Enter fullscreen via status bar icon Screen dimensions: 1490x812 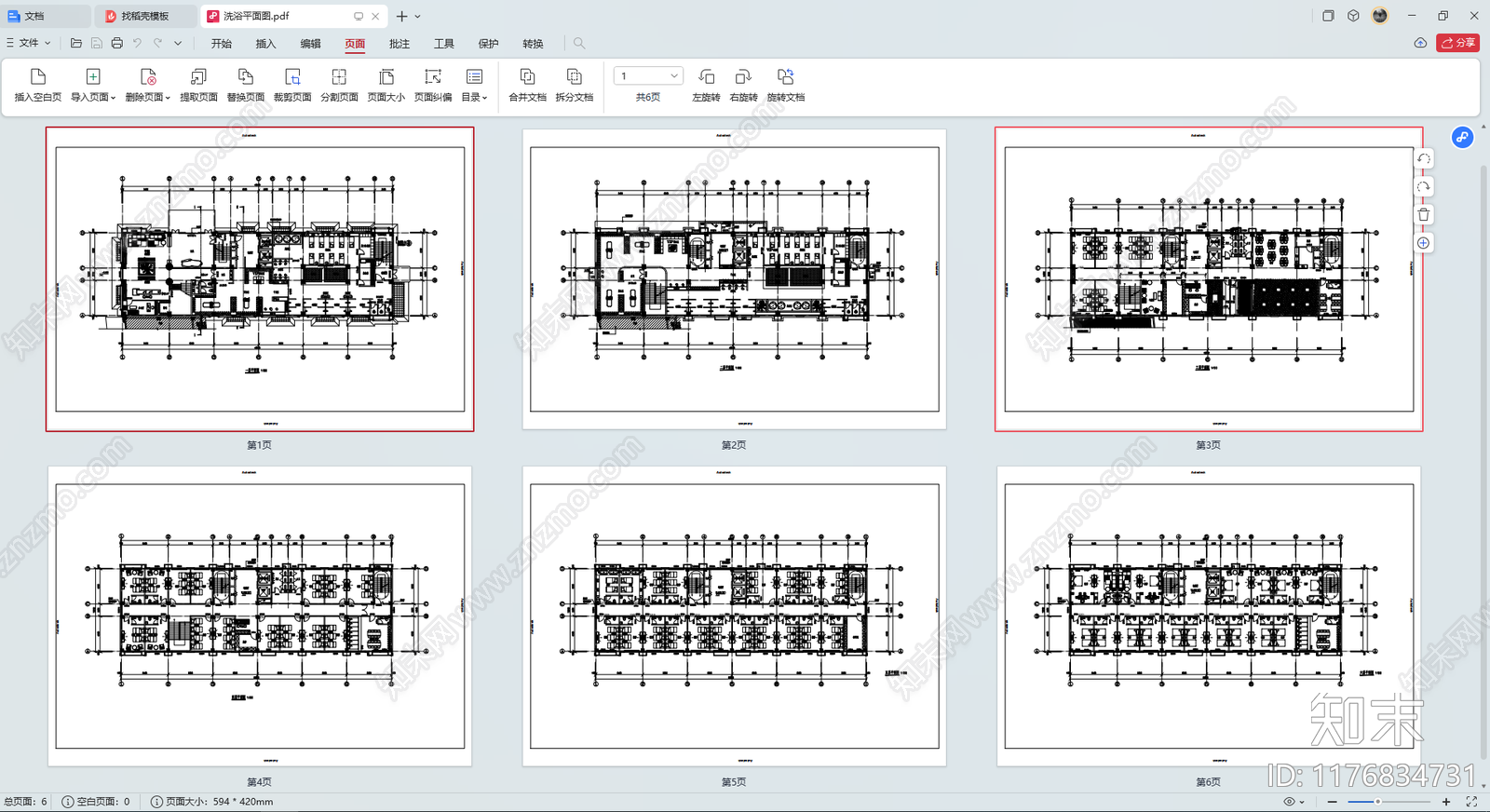[1472, 802]
